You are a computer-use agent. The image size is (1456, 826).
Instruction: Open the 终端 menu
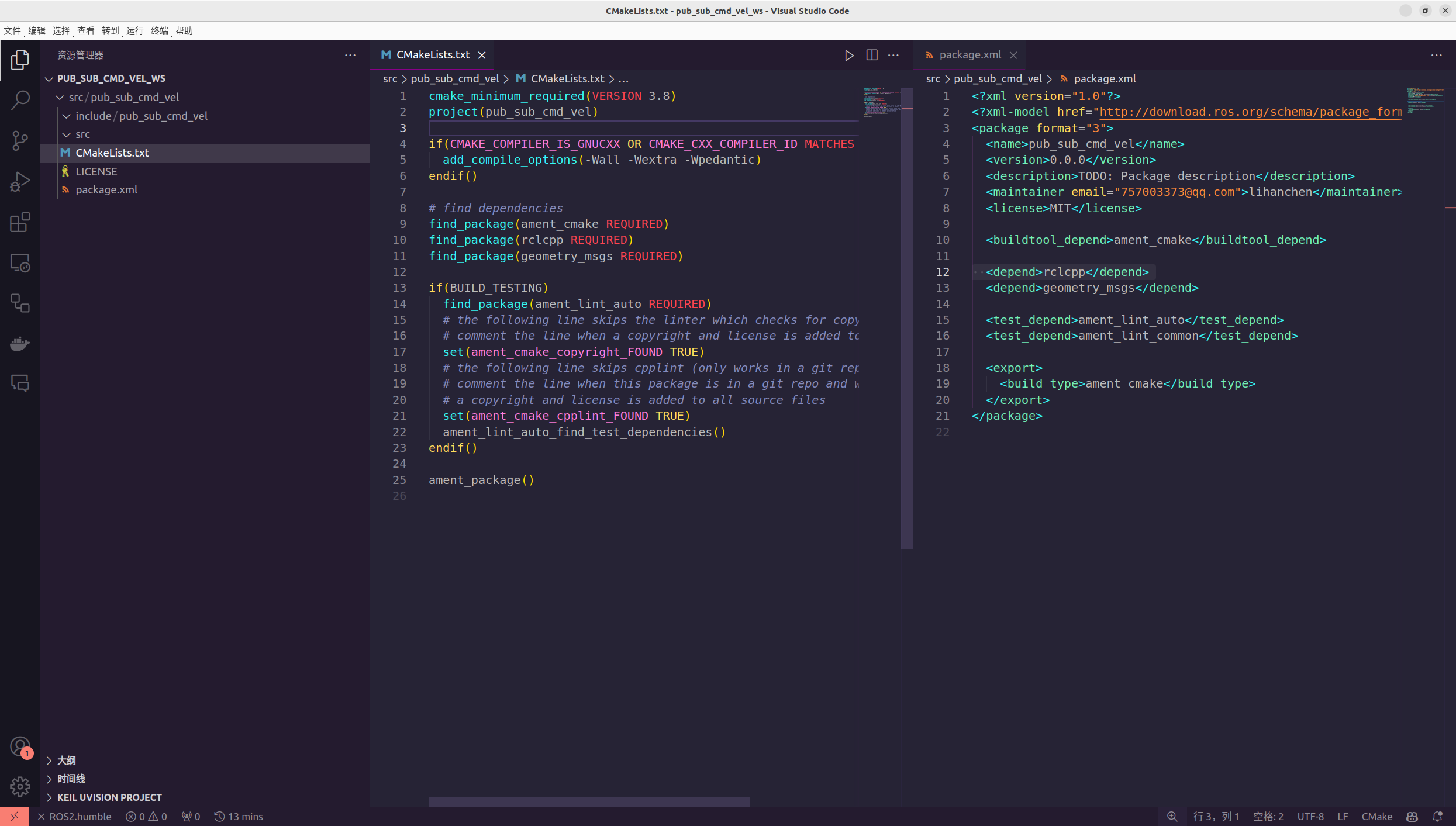pos(159,31)
